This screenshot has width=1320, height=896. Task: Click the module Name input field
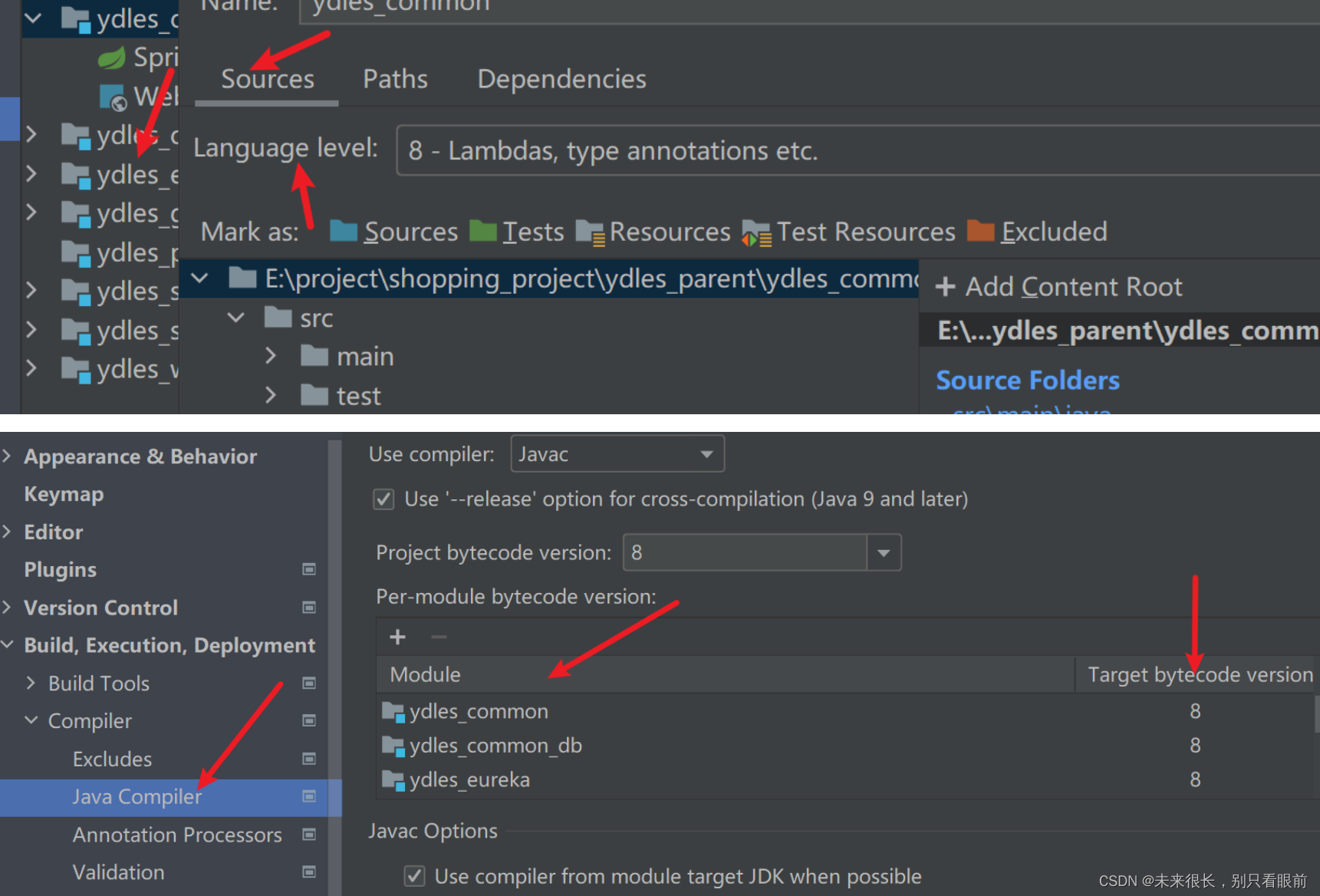coord(809,9)
